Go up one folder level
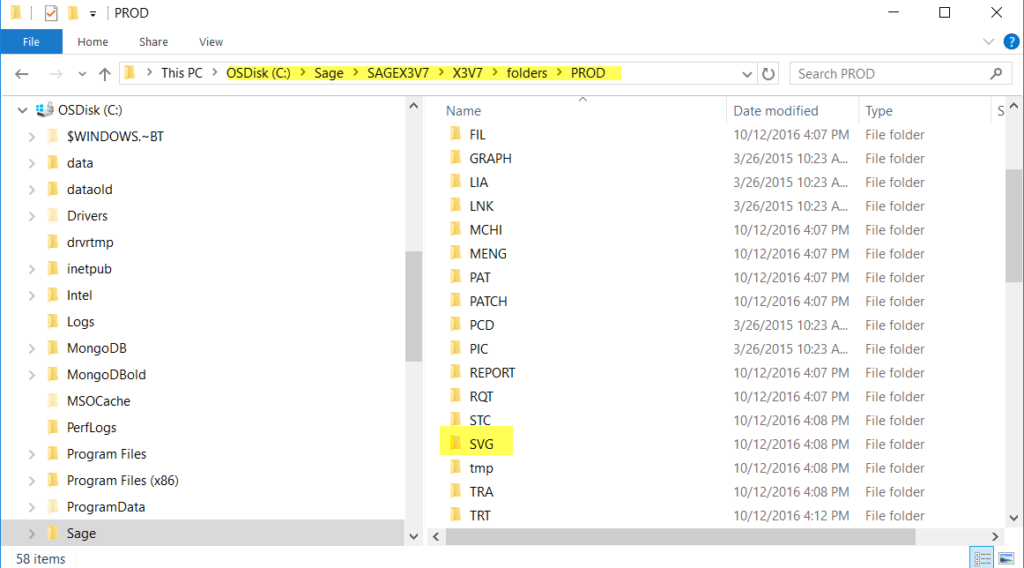 [x=104, y=74]
